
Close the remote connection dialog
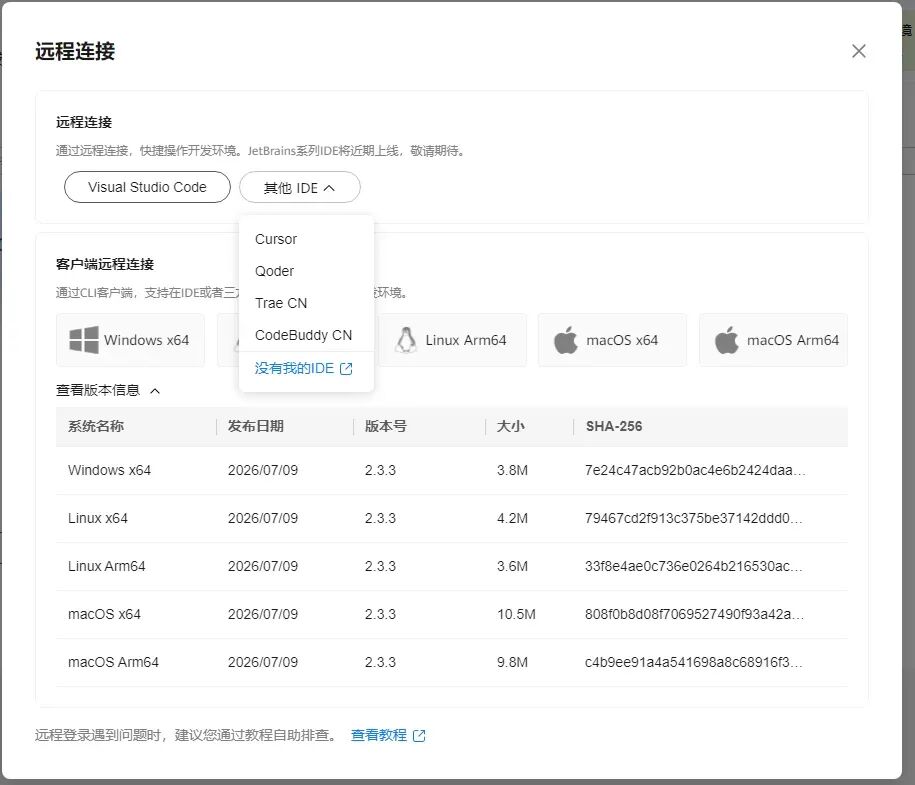point(858,51)
